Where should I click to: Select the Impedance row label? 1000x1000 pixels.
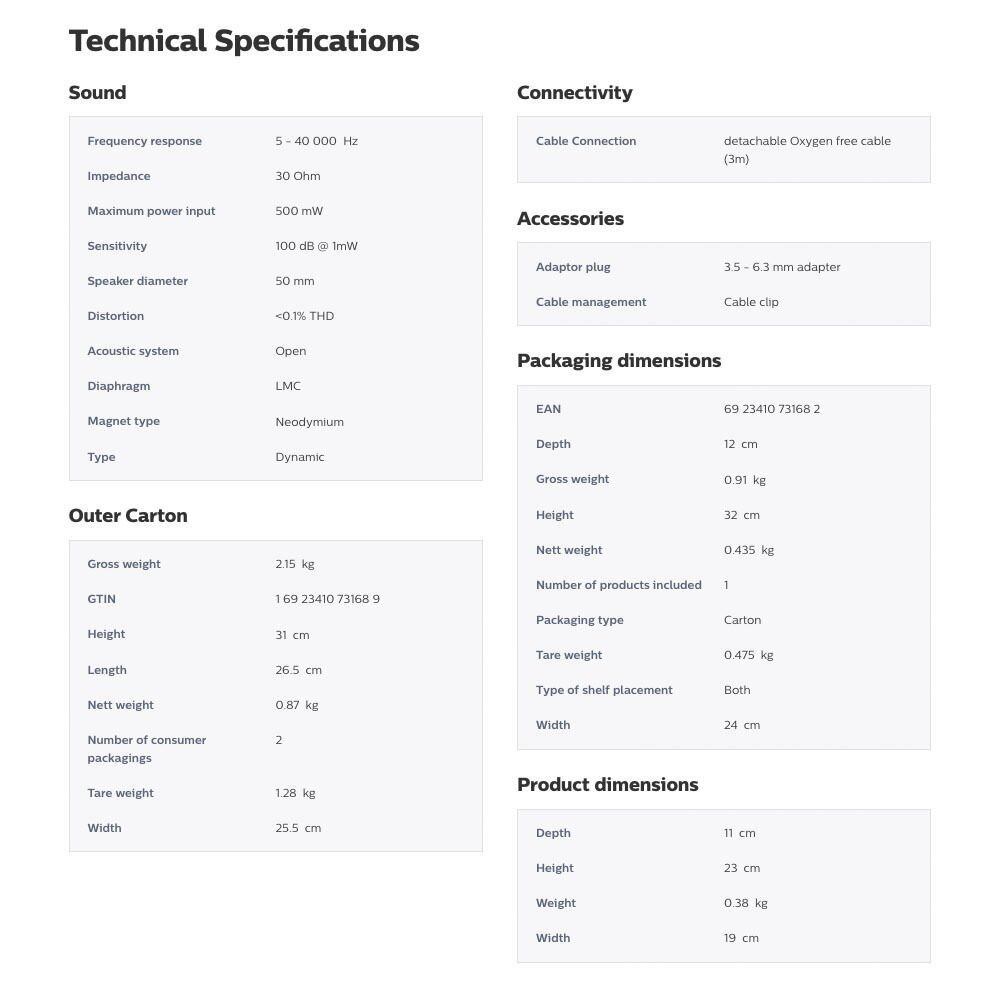(119, 176)
